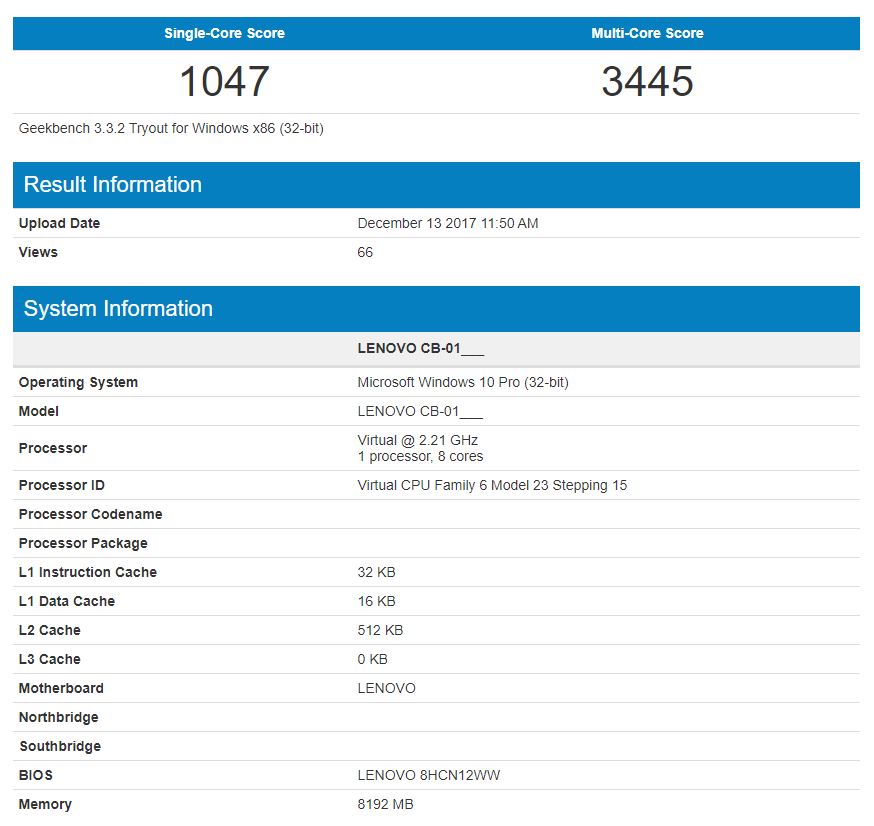Click the Processor Package label

(x=83, y=543)
